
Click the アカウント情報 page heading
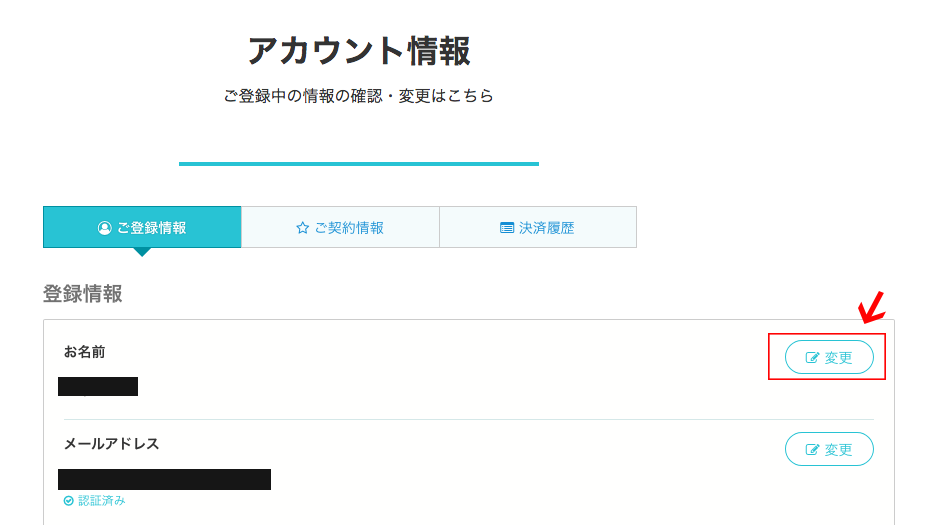359,51
